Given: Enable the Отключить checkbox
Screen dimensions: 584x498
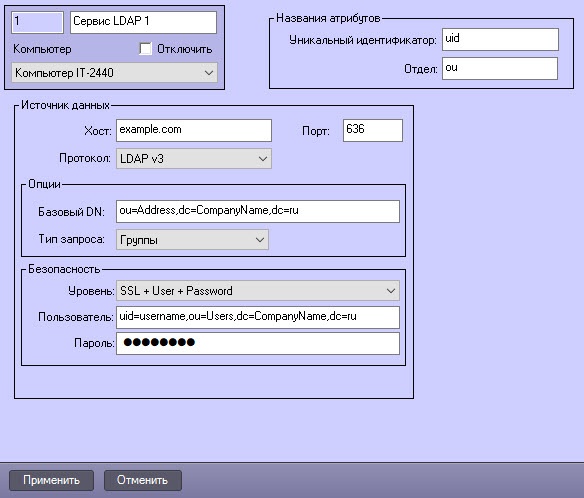Looking at the screenshot, I should (146, 49).
